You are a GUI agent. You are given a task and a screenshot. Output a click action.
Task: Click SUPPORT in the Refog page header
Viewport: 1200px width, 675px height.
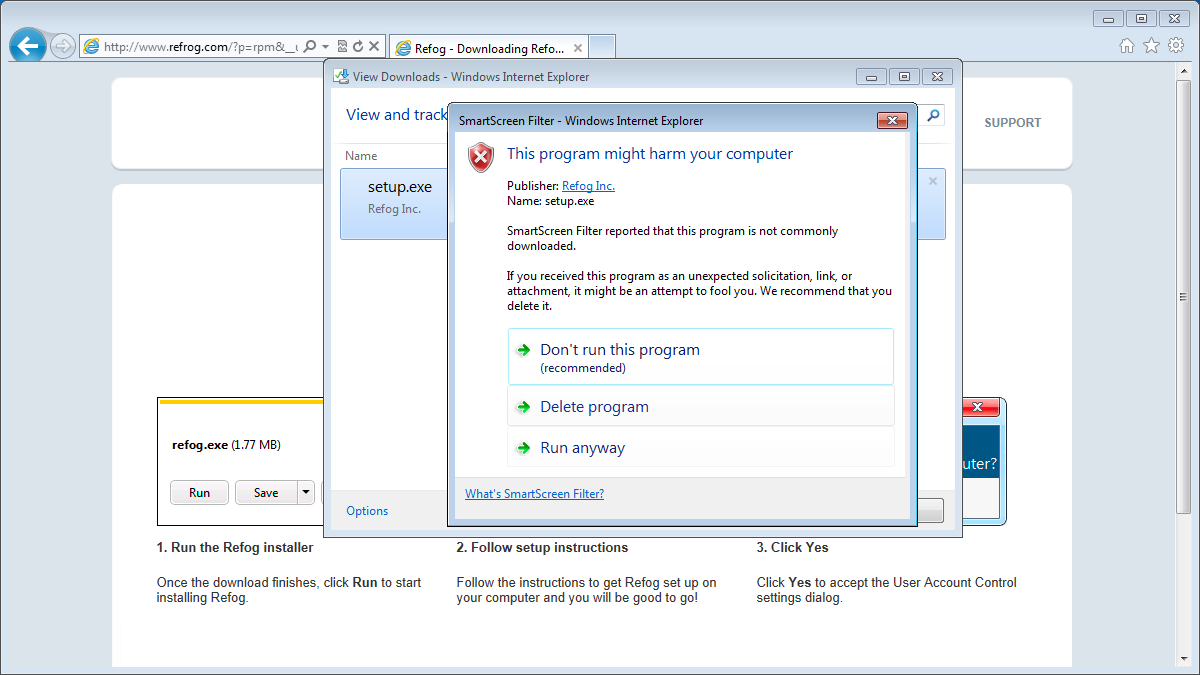[1012, 123]
